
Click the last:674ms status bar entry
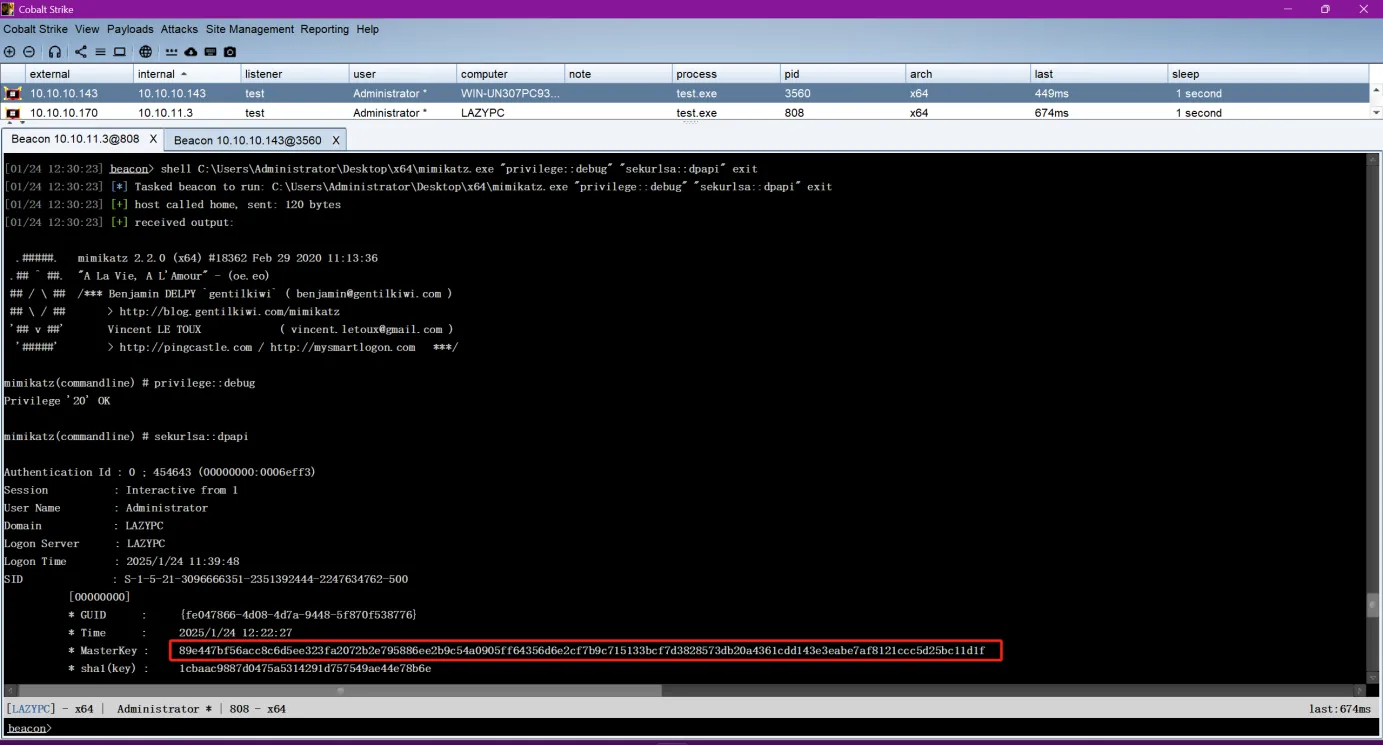[x=1340, y=709]
